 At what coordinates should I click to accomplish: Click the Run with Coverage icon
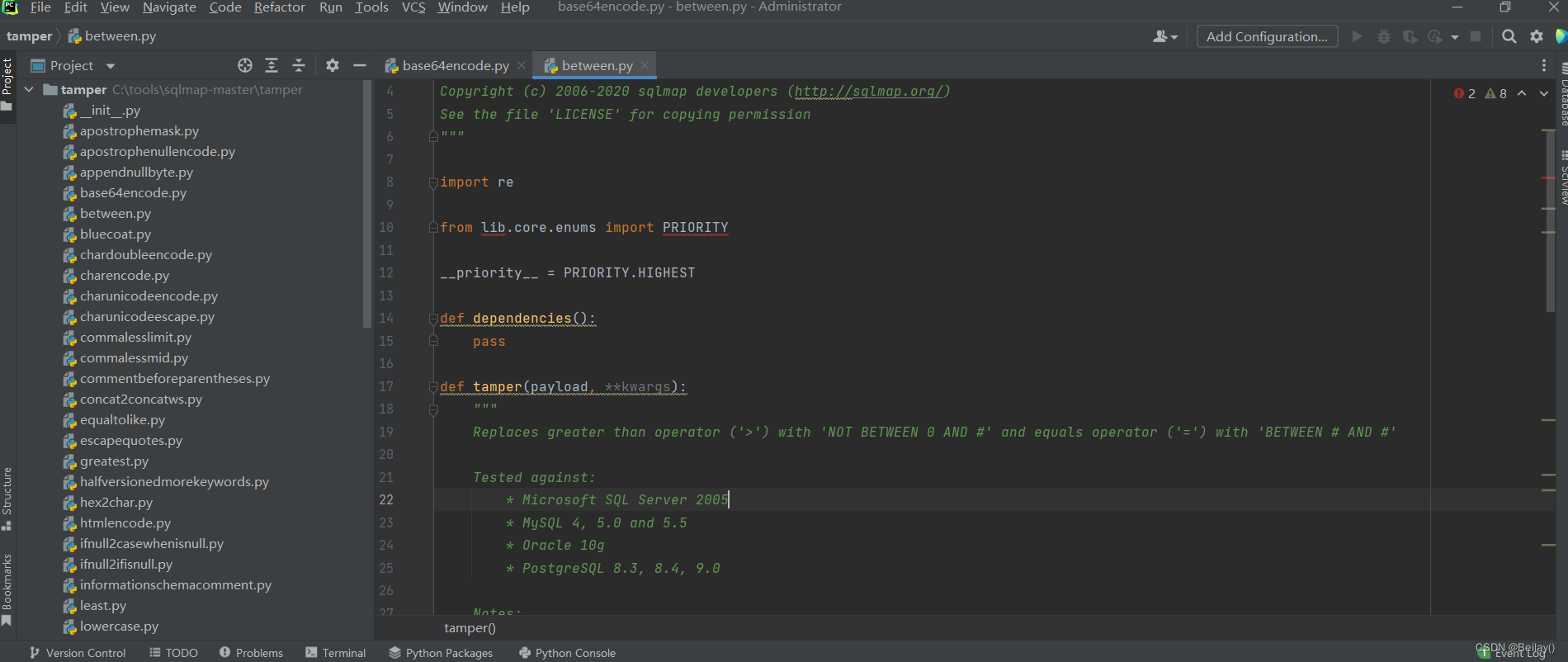point(1410,36)
